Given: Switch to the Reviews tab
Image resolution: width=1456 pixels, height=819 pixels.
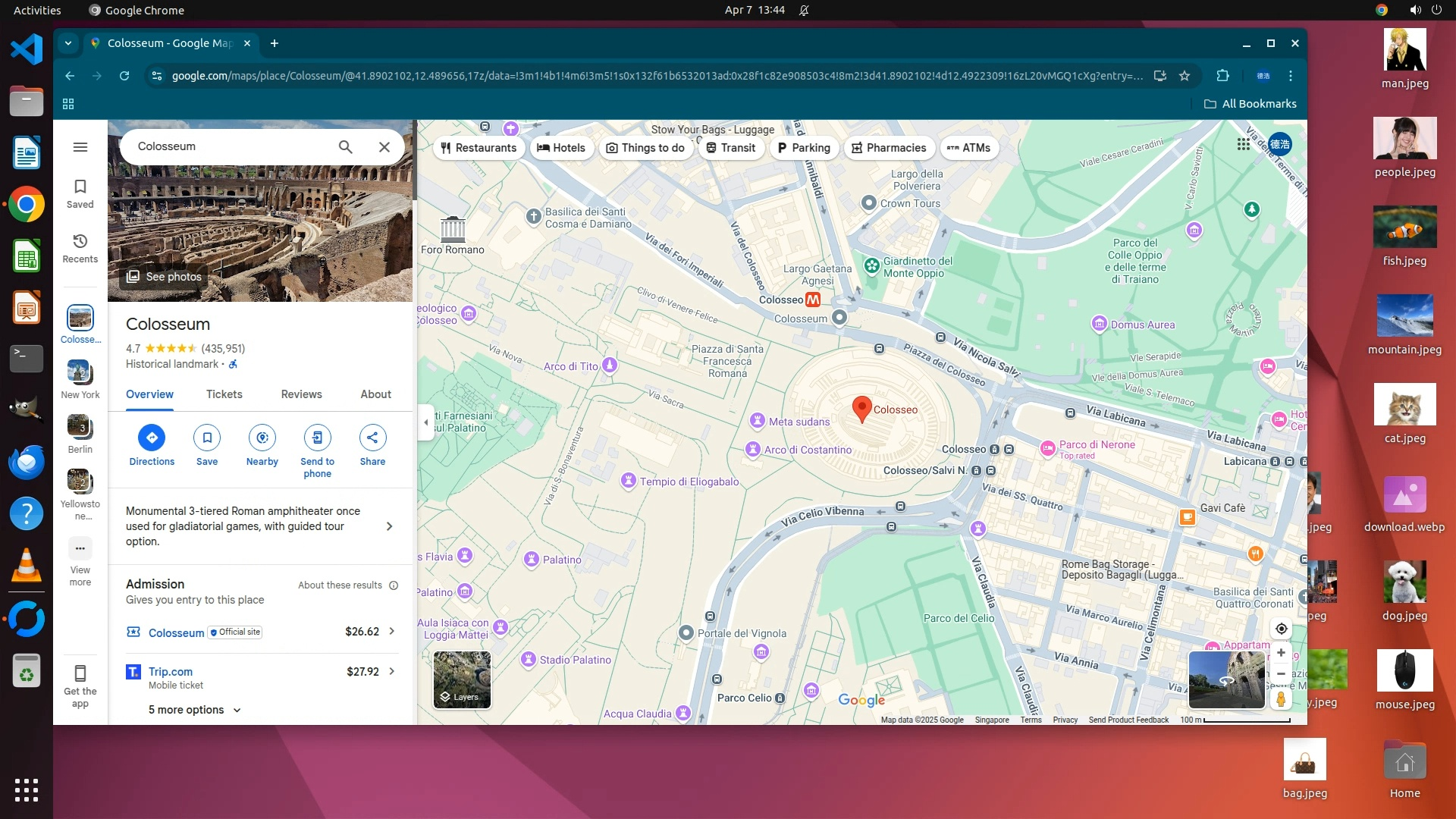Looking at the screenshot, I should [301, 394].
